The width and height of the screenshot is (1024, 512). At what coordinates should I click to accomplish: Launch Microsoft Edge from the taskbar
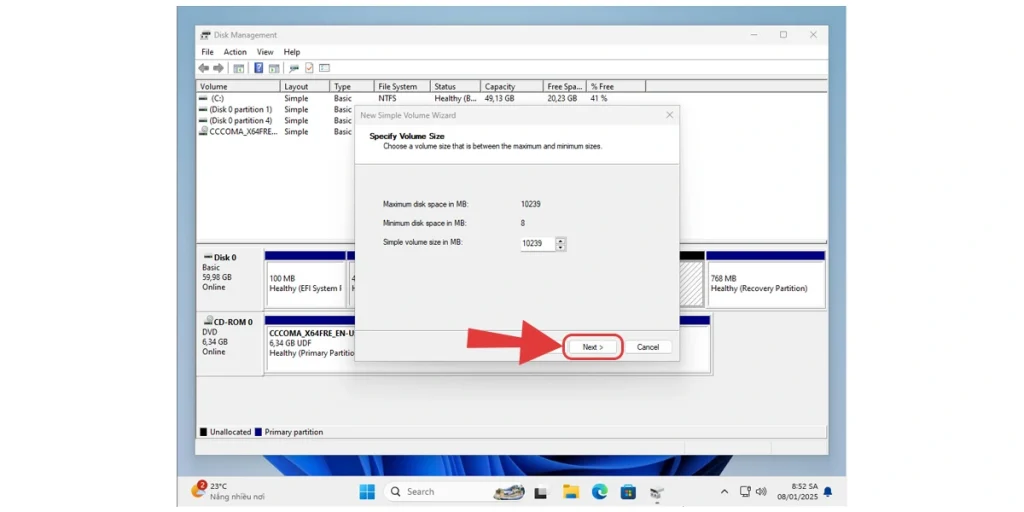(599, 491)
